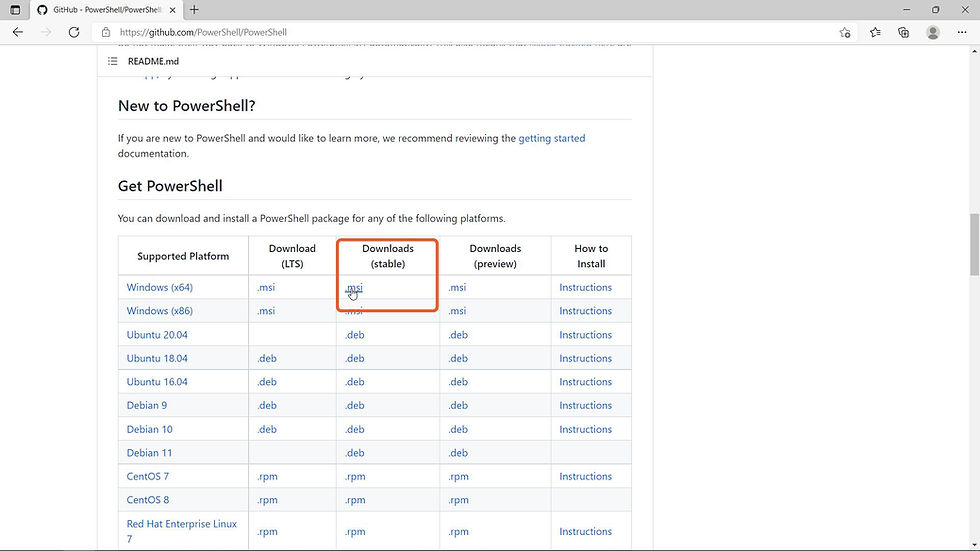Open the user profile icon

click(x=932, y=32)
